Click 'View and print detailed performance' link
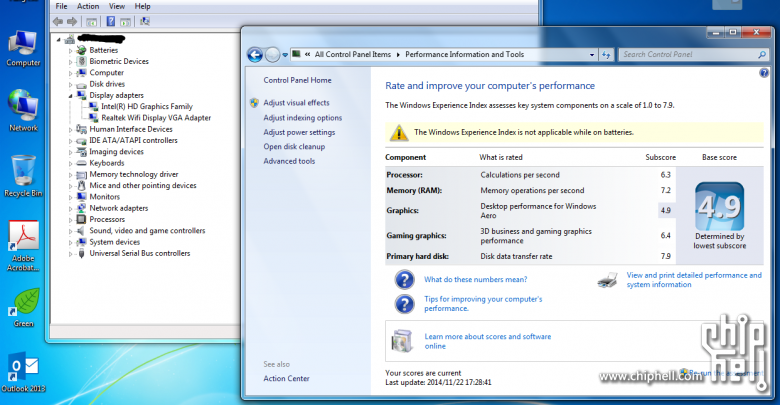The width and height of the screenshot is (780, 405). [694, 280]
